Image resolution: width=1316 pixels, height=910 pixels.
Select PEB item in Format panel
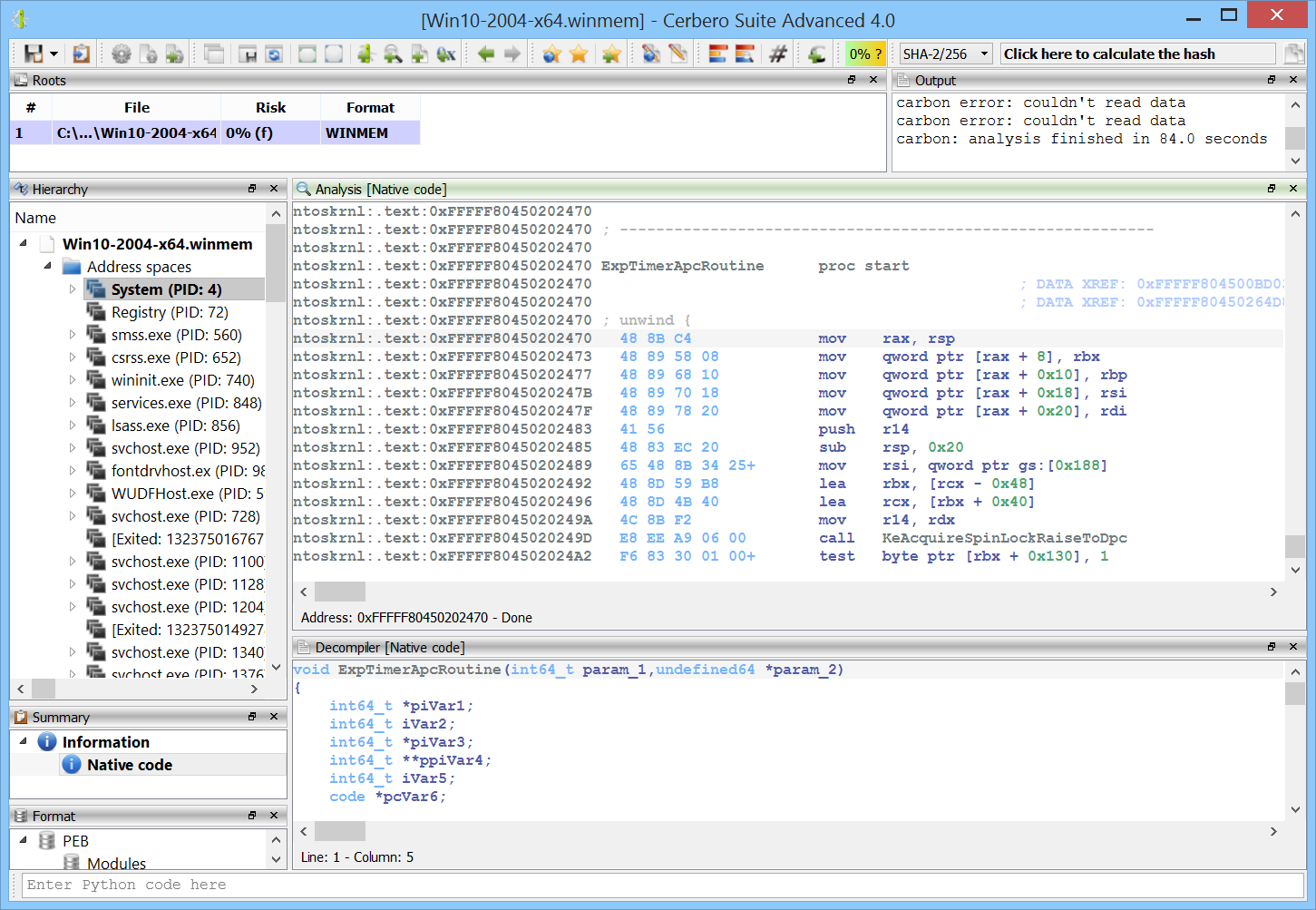click(76, 841)
